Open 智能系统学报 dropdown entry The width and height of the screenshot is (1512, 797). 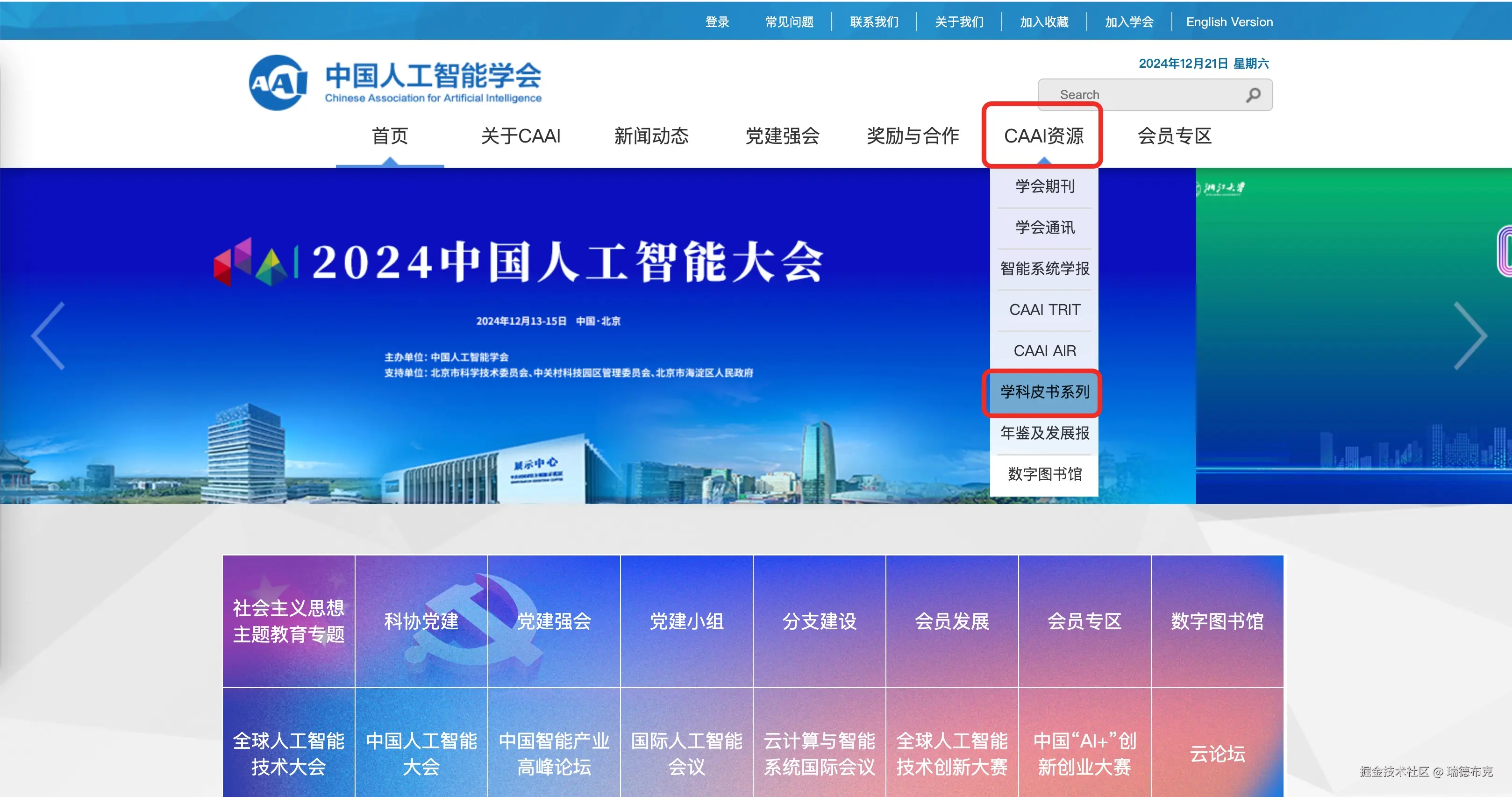coord(1044,269)
